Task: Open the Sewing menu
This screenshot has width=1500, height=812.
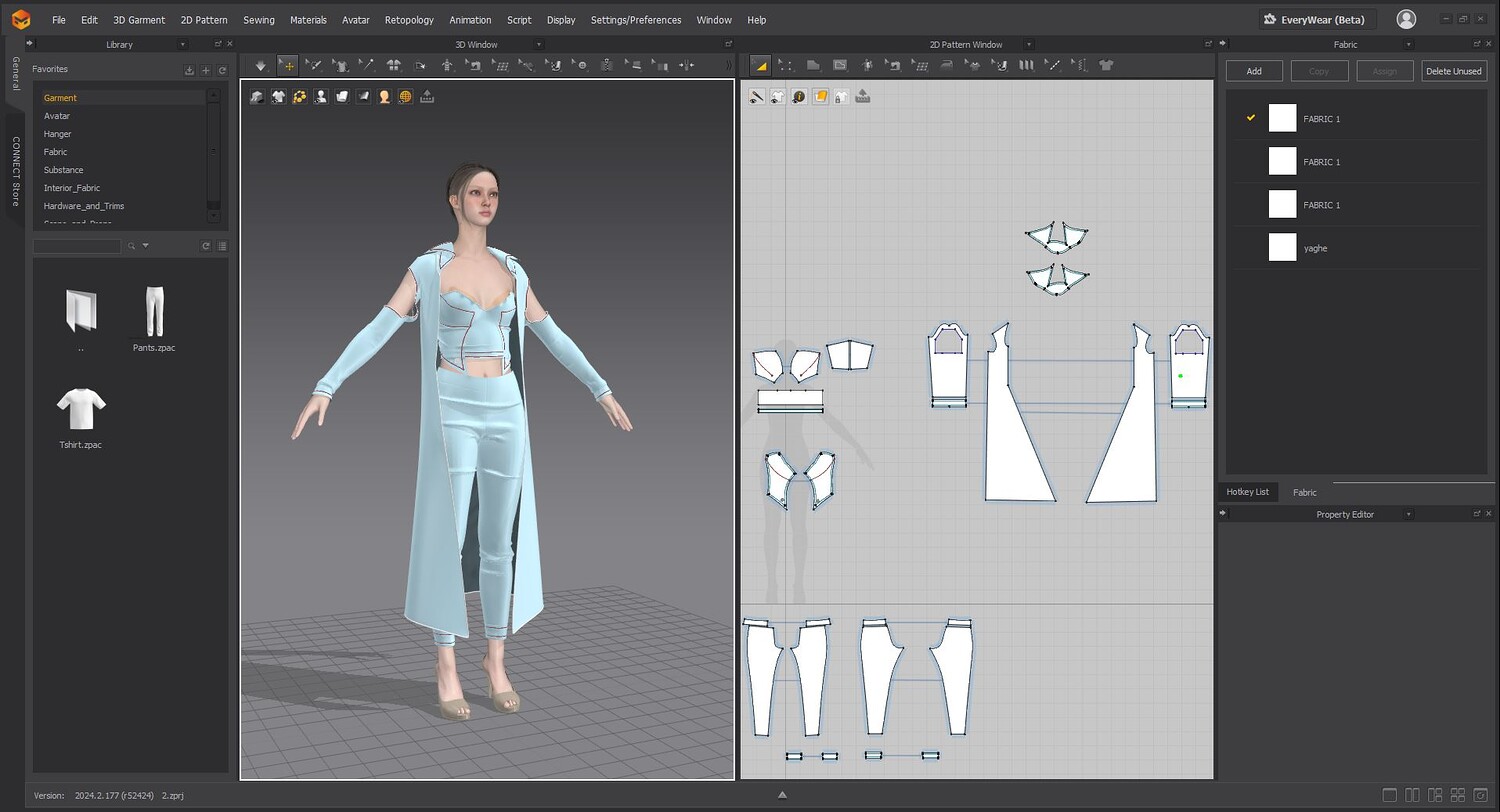Action: [x=258, y=20]
